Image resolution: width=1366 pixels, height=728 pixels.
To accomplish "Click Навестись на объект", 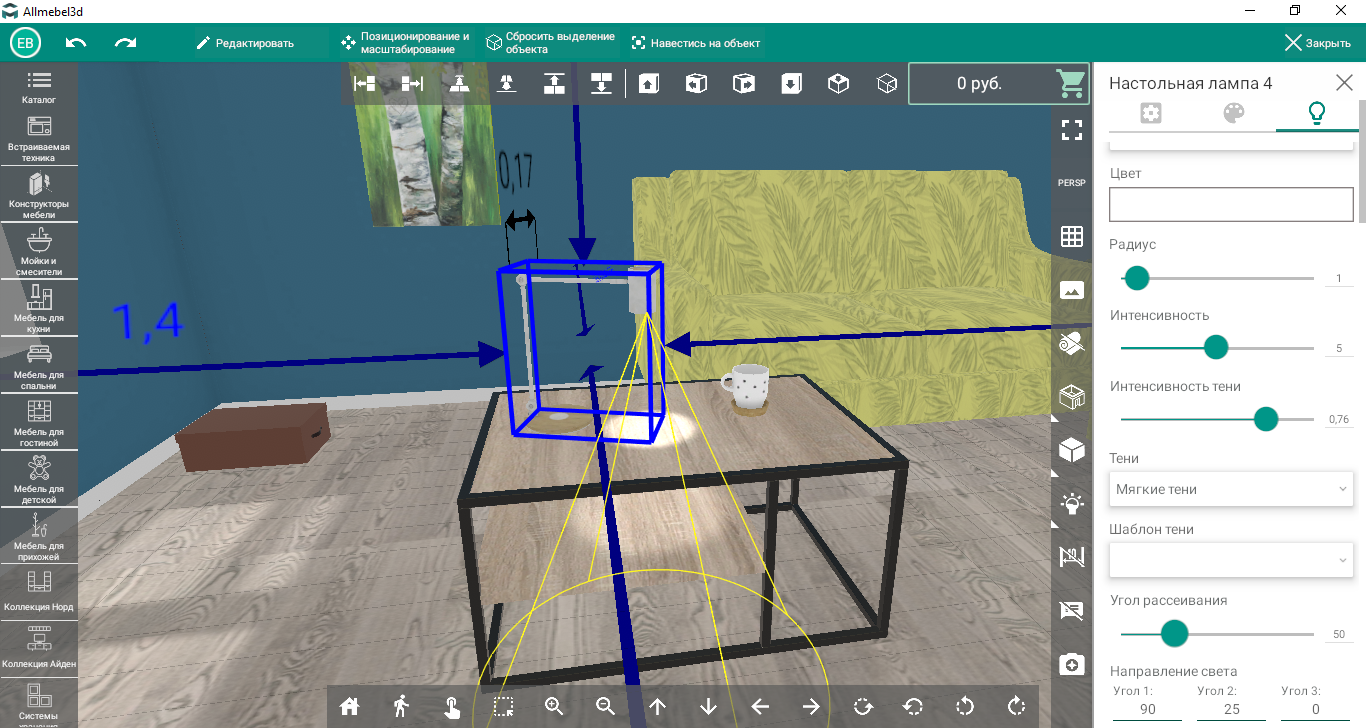I will pyautogui.click(x=696, y=43).
